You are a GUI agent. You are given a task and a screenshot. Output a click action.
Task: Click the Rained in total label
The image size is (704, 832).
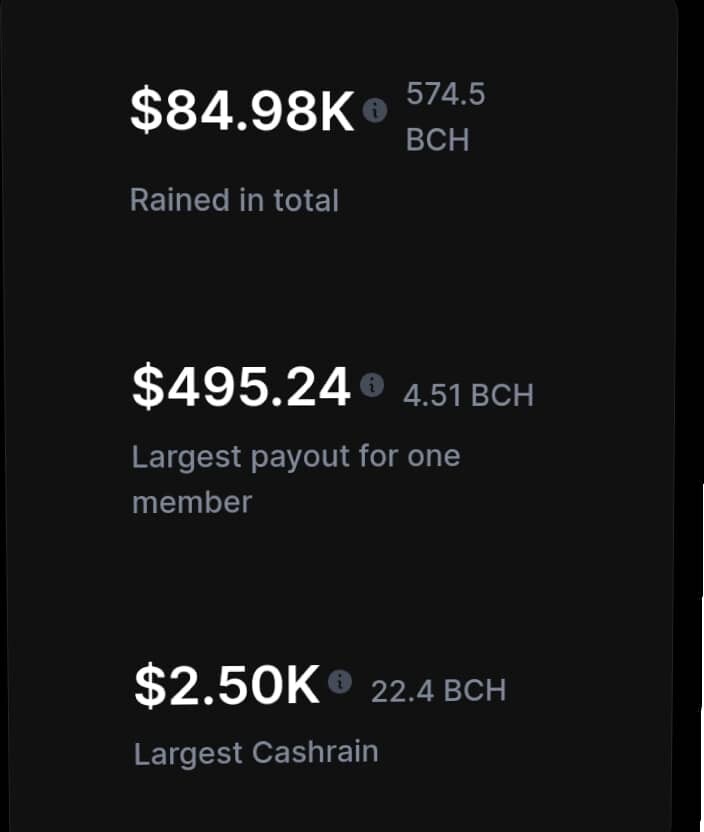[234, 200]
